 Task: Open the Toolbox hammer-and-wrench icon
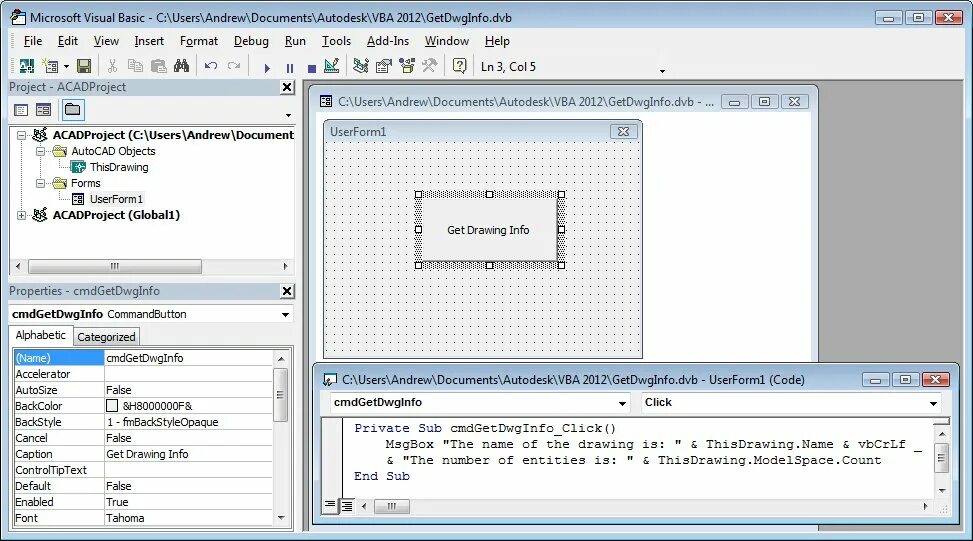click(429, 66)
